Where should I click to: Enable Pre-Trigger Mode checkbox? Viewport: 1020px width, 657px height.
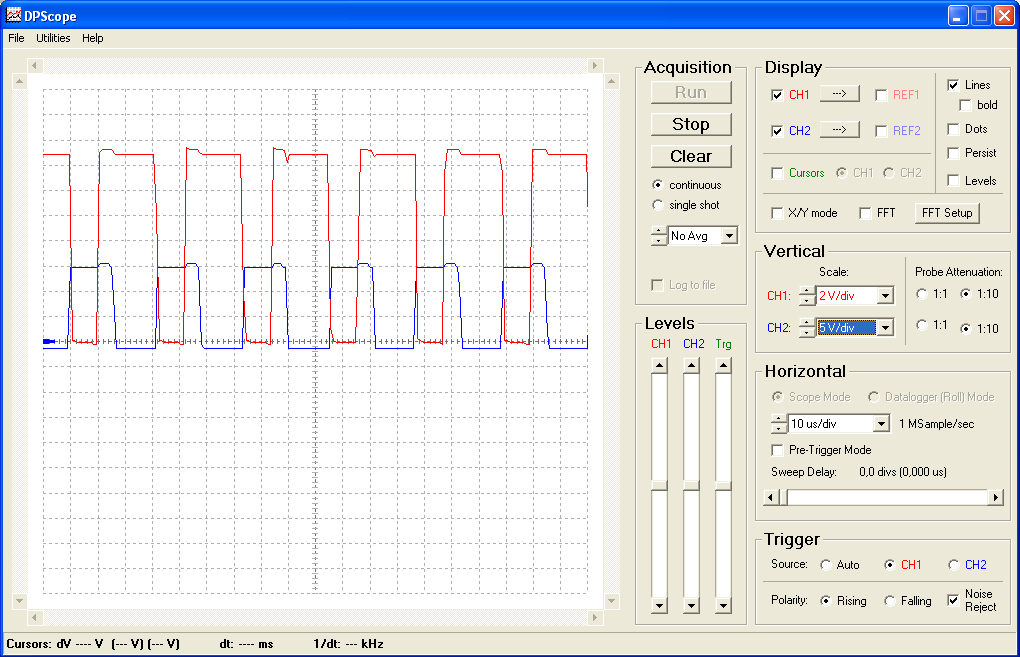(x=777, y=450)
